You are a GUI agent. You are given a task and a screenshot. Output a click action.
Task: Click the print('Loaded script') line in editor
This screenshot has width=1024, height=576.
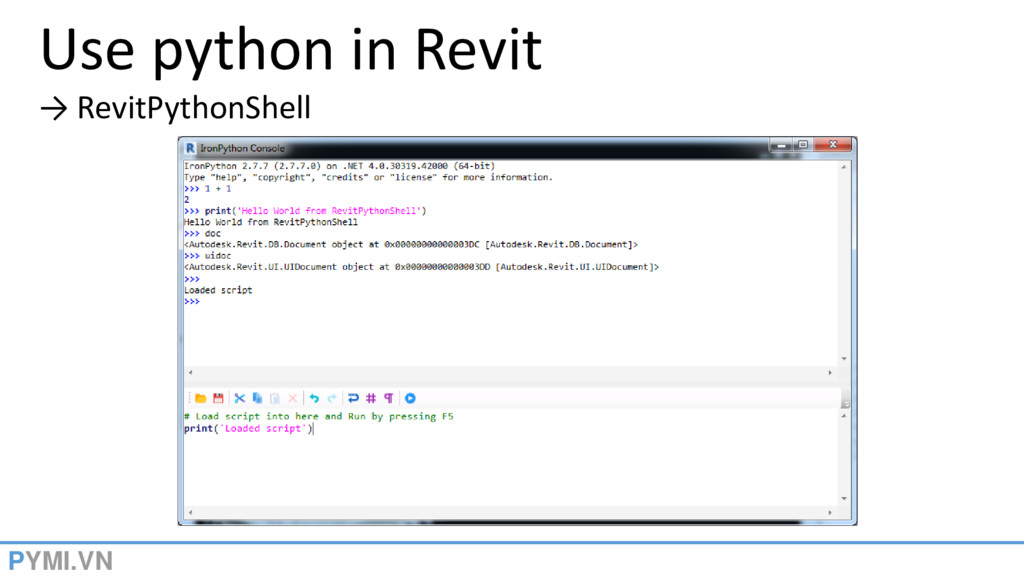coord(249,429)
